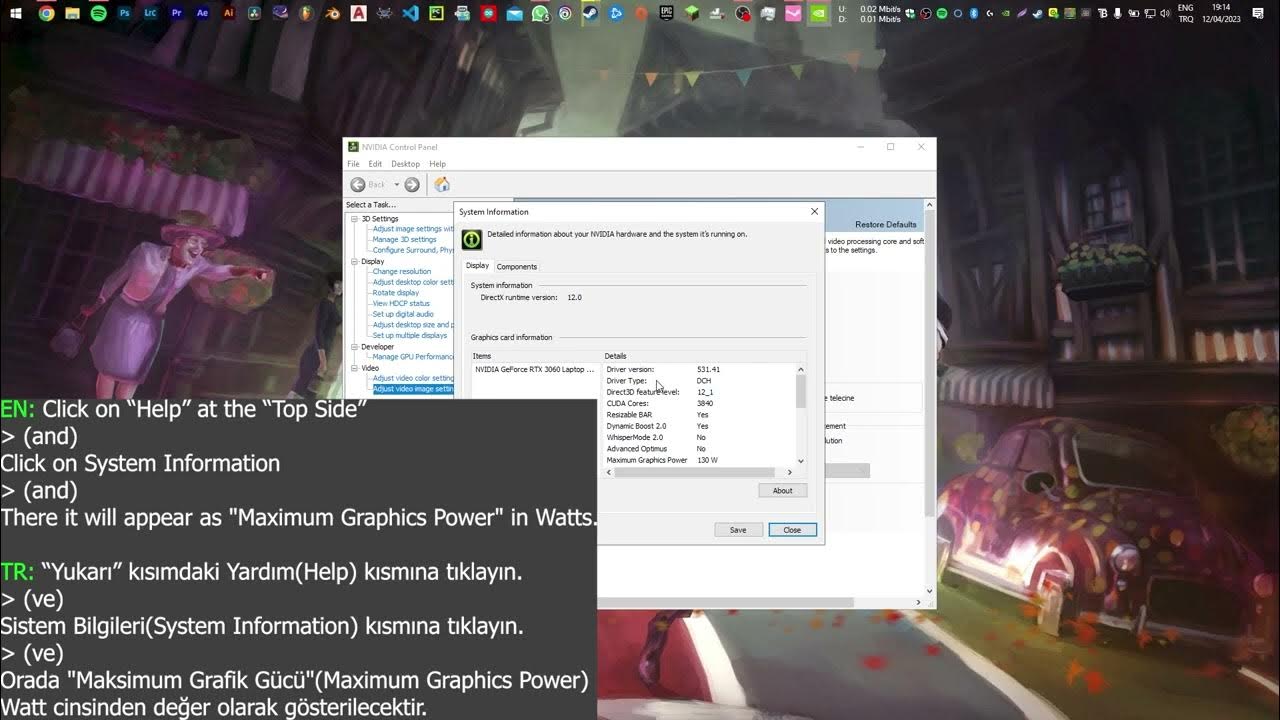Open the File menu

point(353,164)
